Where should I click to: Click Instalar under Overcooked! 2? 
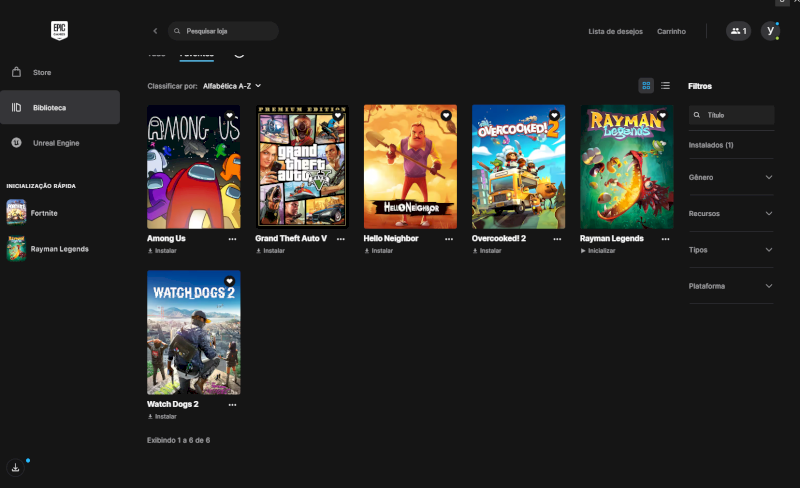490,251
